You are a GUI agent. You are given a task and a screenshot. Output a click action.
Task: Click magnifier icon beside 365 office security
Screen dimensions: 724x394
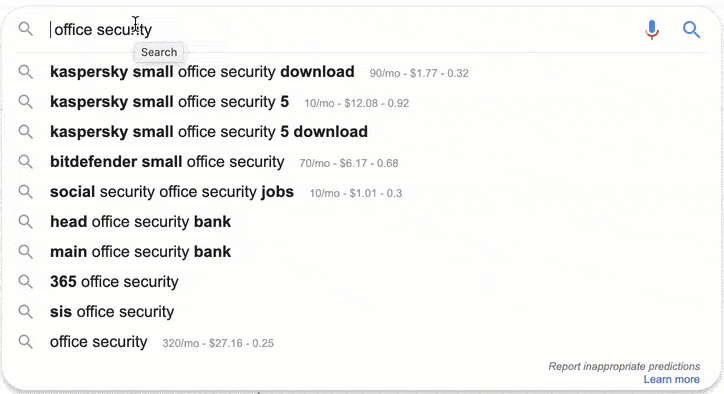pyautogui.click(x=25, y=282)
